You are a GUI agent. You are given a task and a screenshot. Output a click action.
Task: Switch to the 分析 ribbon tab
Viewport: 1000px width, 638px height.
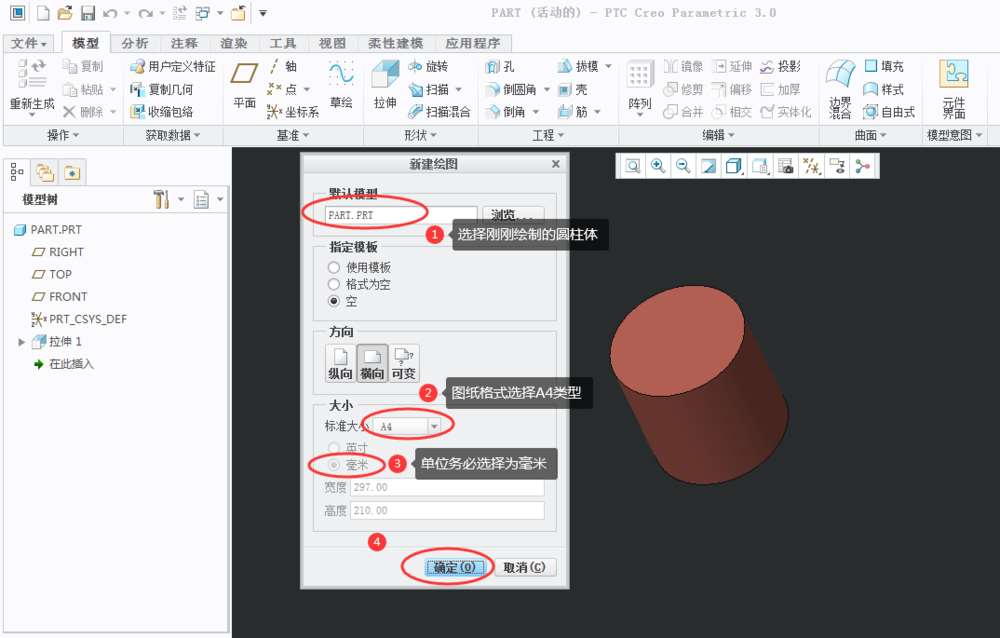click(135, 43)
